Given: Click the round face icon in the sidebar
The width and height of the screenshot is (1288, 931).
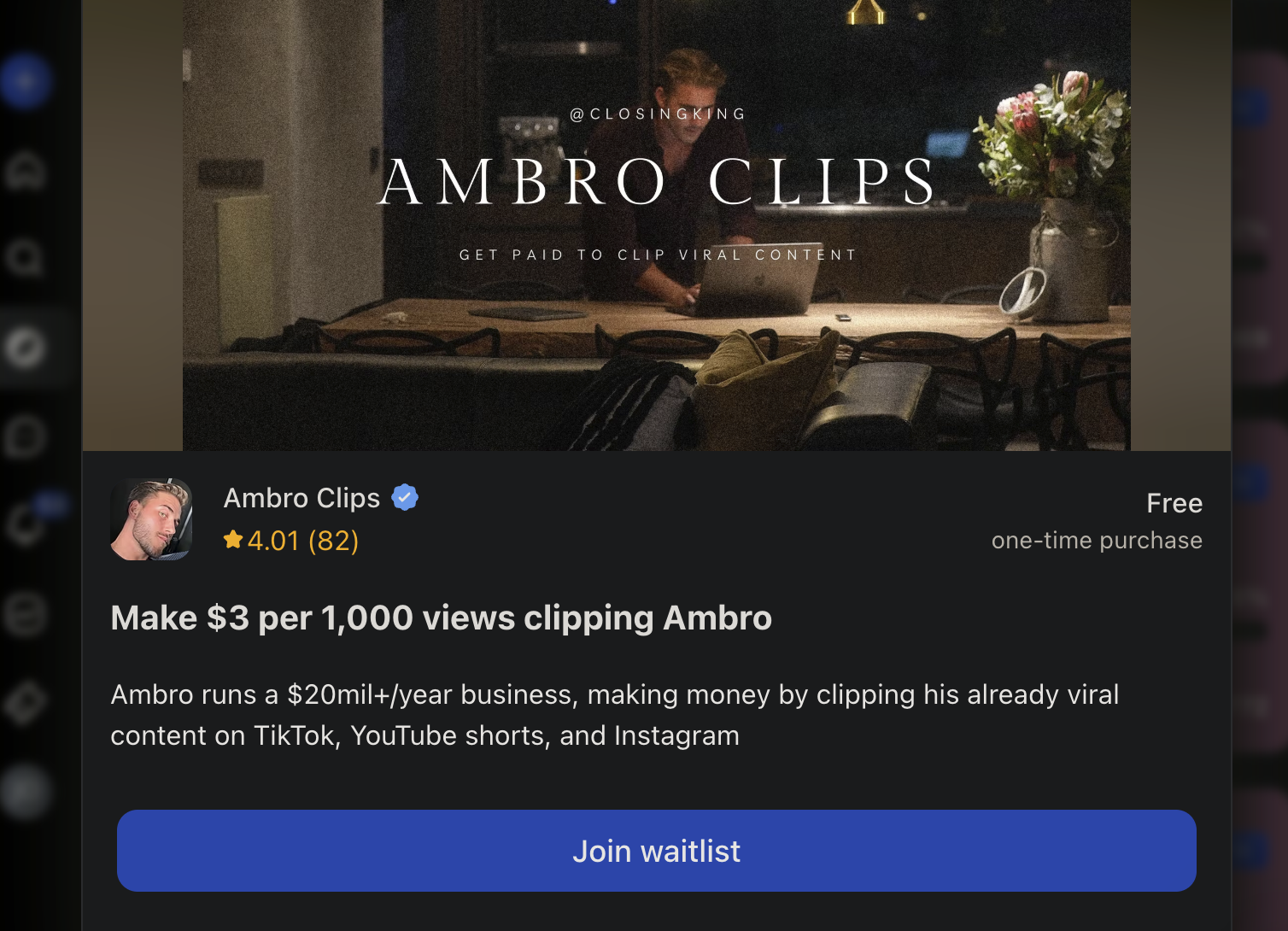Looking at the screenshot, I should click(x=25, y=613).
